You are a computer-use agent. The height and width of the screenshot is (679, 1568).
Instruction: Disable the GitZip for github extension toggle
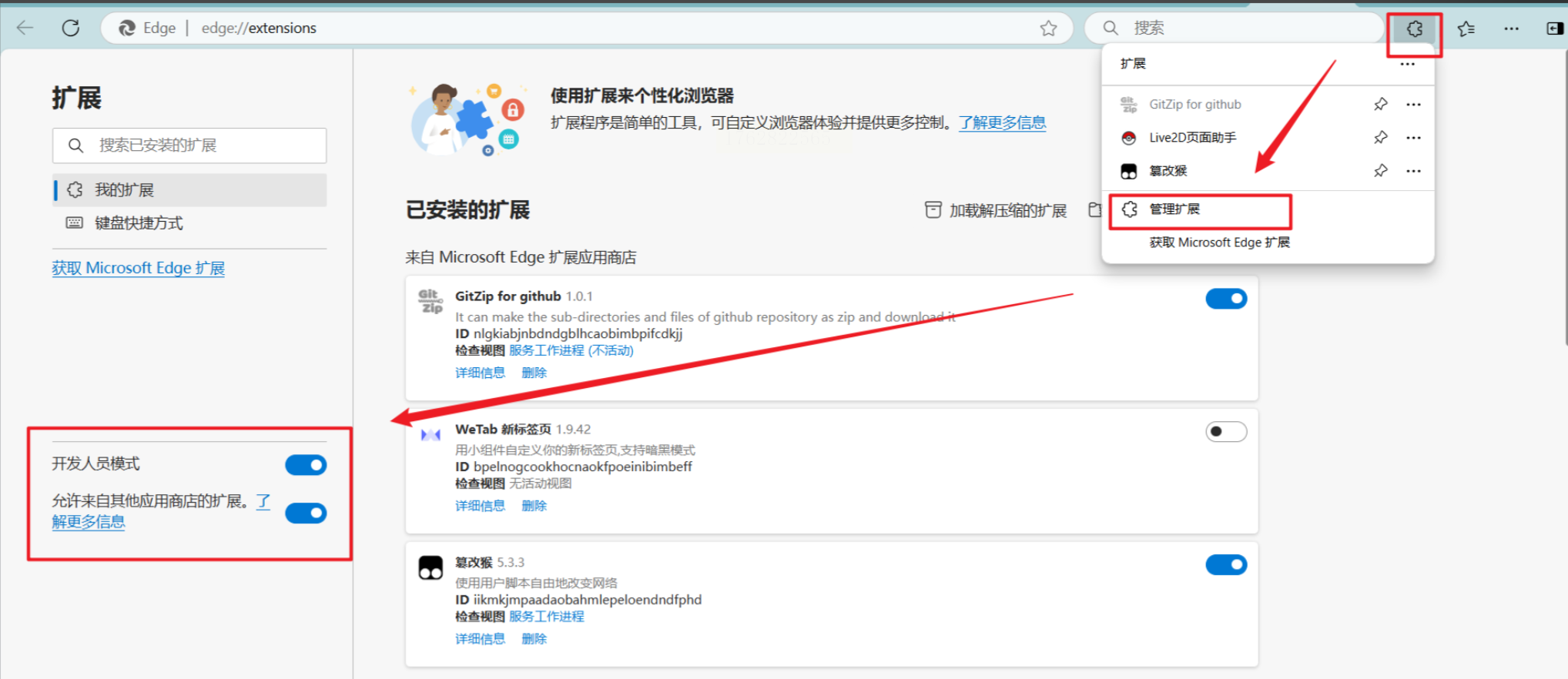[1226, 299]
